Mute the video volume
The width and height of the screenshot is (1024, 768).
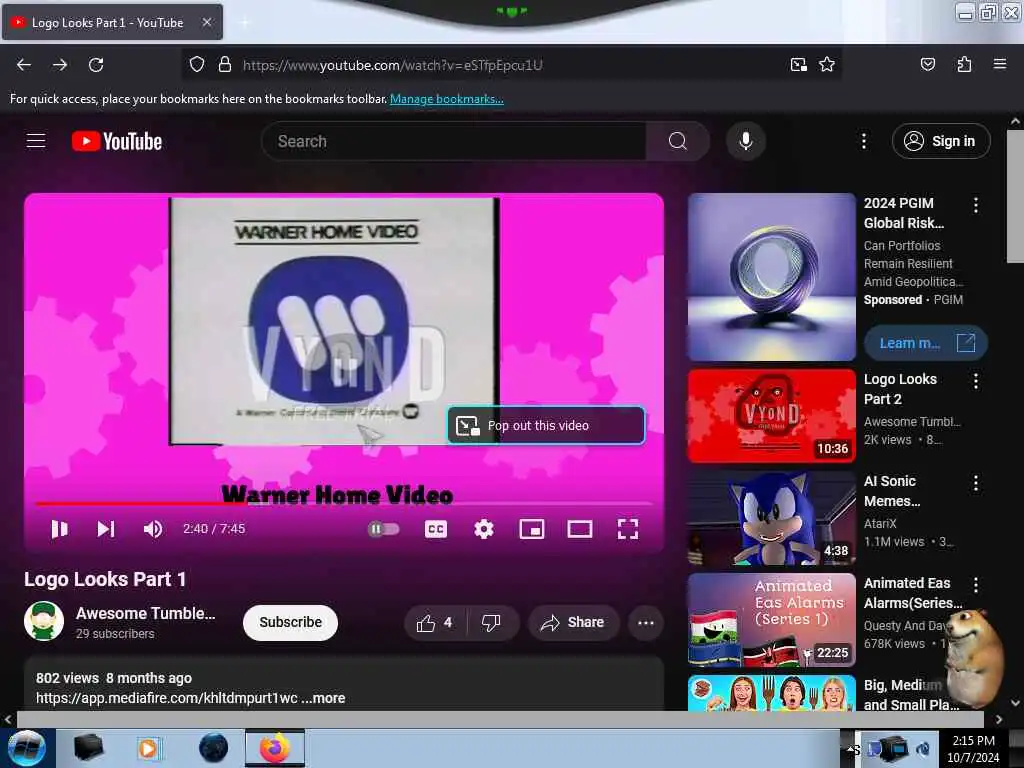coord(153,529)
